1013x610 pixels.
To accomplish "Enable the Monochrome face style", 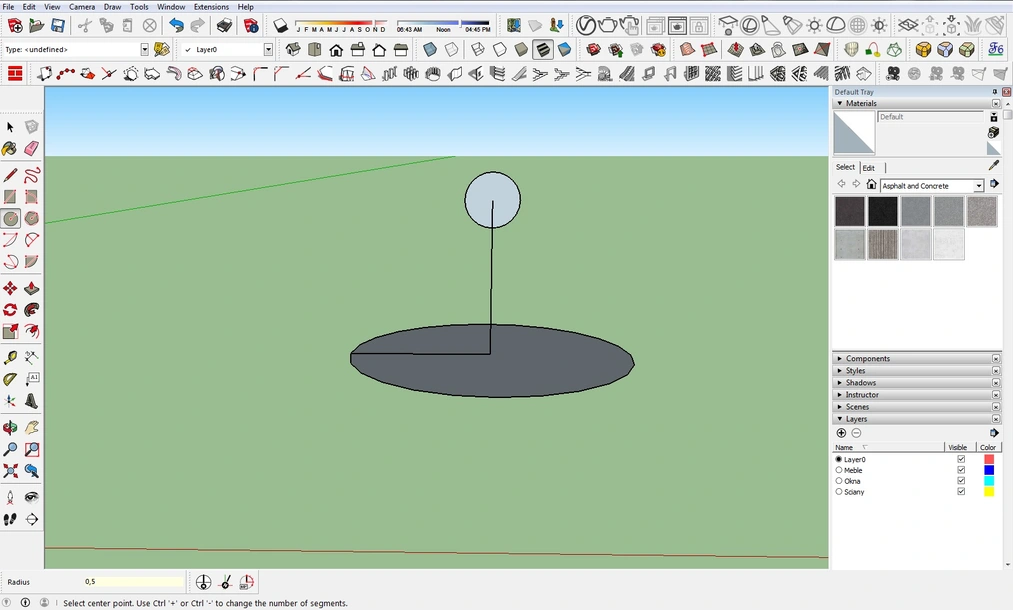I will [x=563, y=49].
